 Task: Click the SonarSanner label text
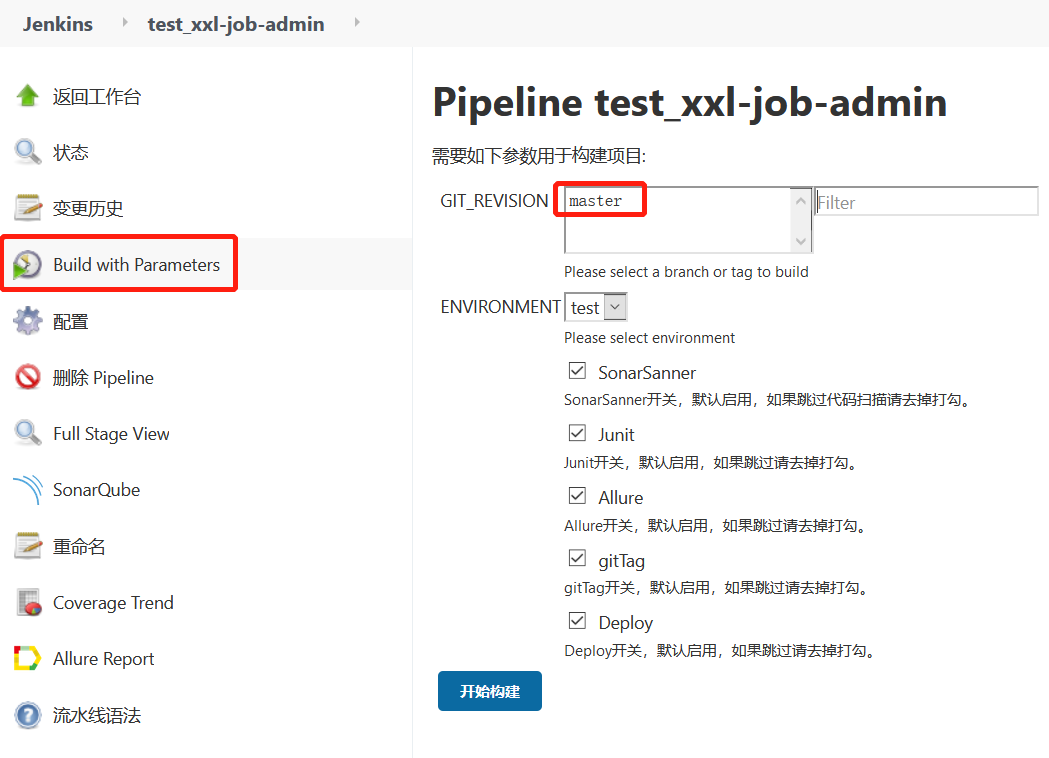point(647,373)
